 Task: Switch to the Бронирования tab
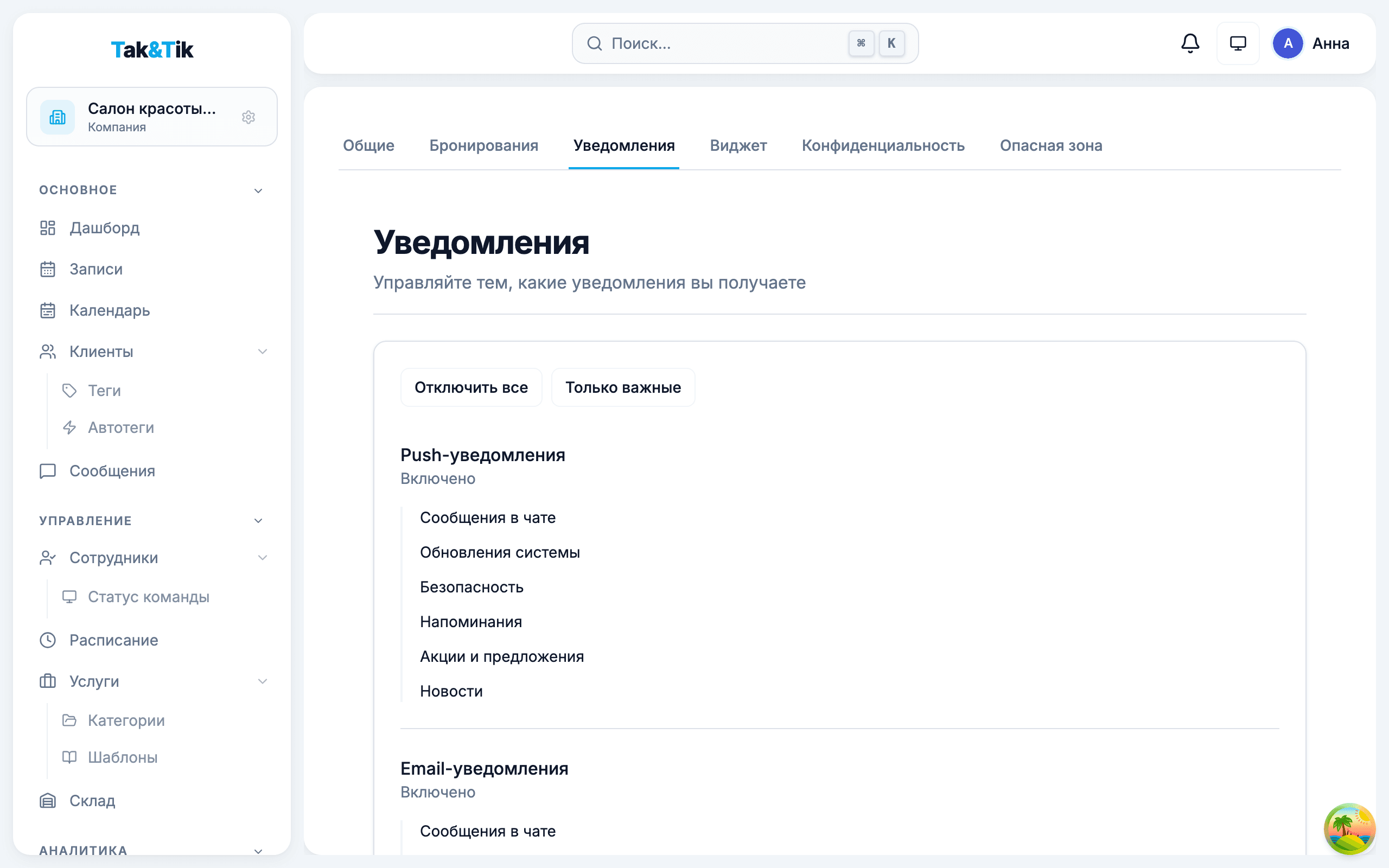coord(484,146)
